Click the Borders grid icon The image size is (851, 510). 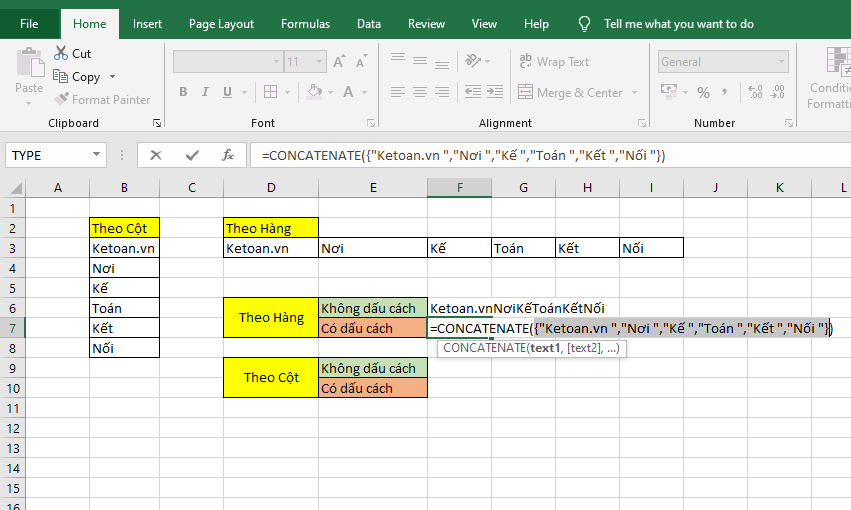(x=270, y=93)
